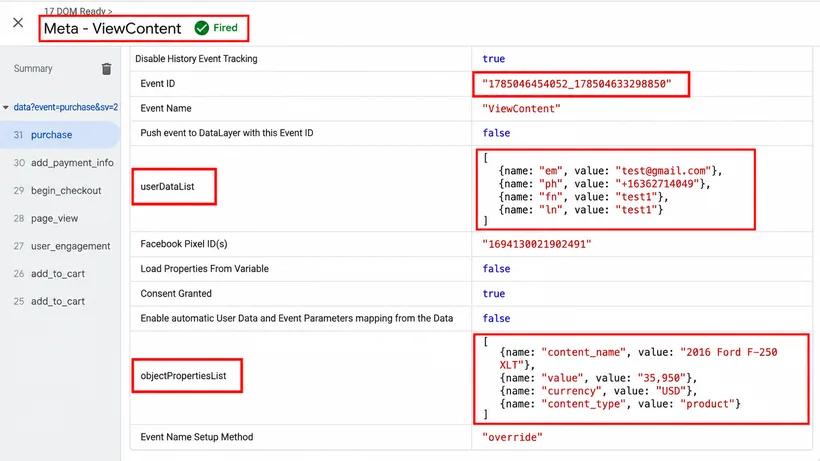Click the test@gmail.com email value
The width and height of the screenshot is (820, 461).
coord(663,170)
